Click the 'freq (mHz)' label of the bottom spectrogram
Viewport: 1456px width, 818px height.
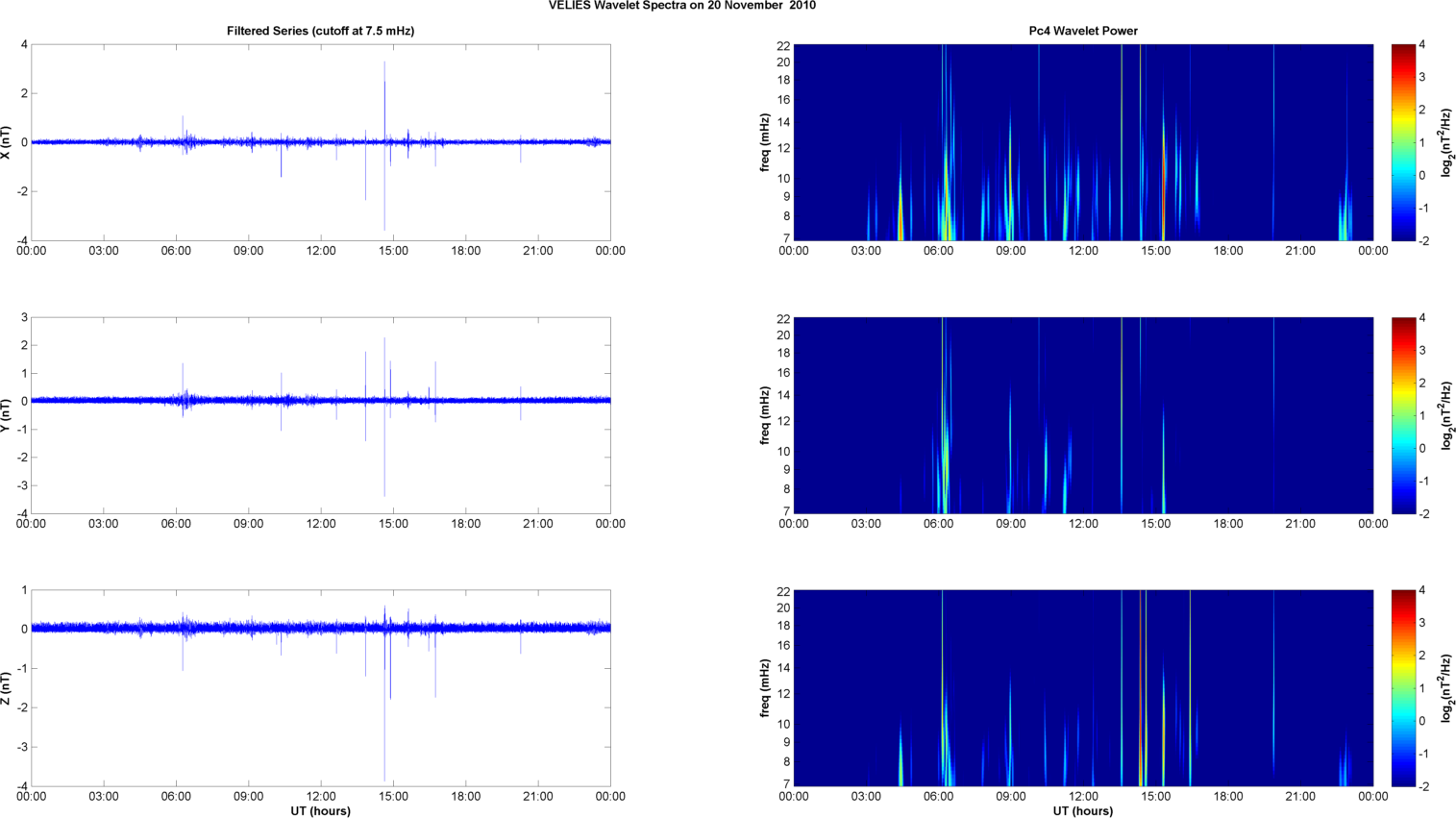765,688
